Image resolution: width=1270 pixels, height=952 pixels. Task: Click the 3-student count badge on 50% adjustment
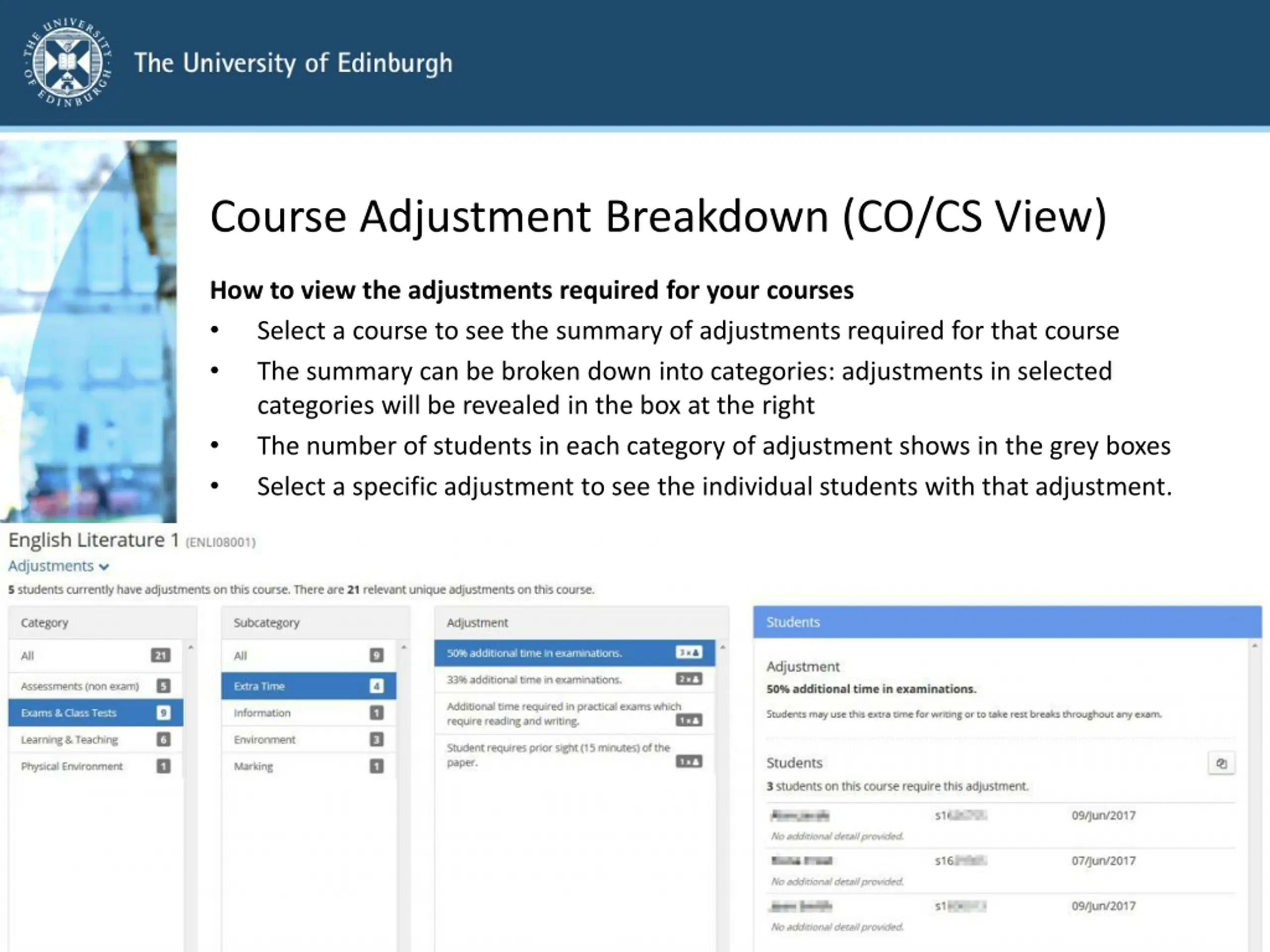tap(689, 653)
